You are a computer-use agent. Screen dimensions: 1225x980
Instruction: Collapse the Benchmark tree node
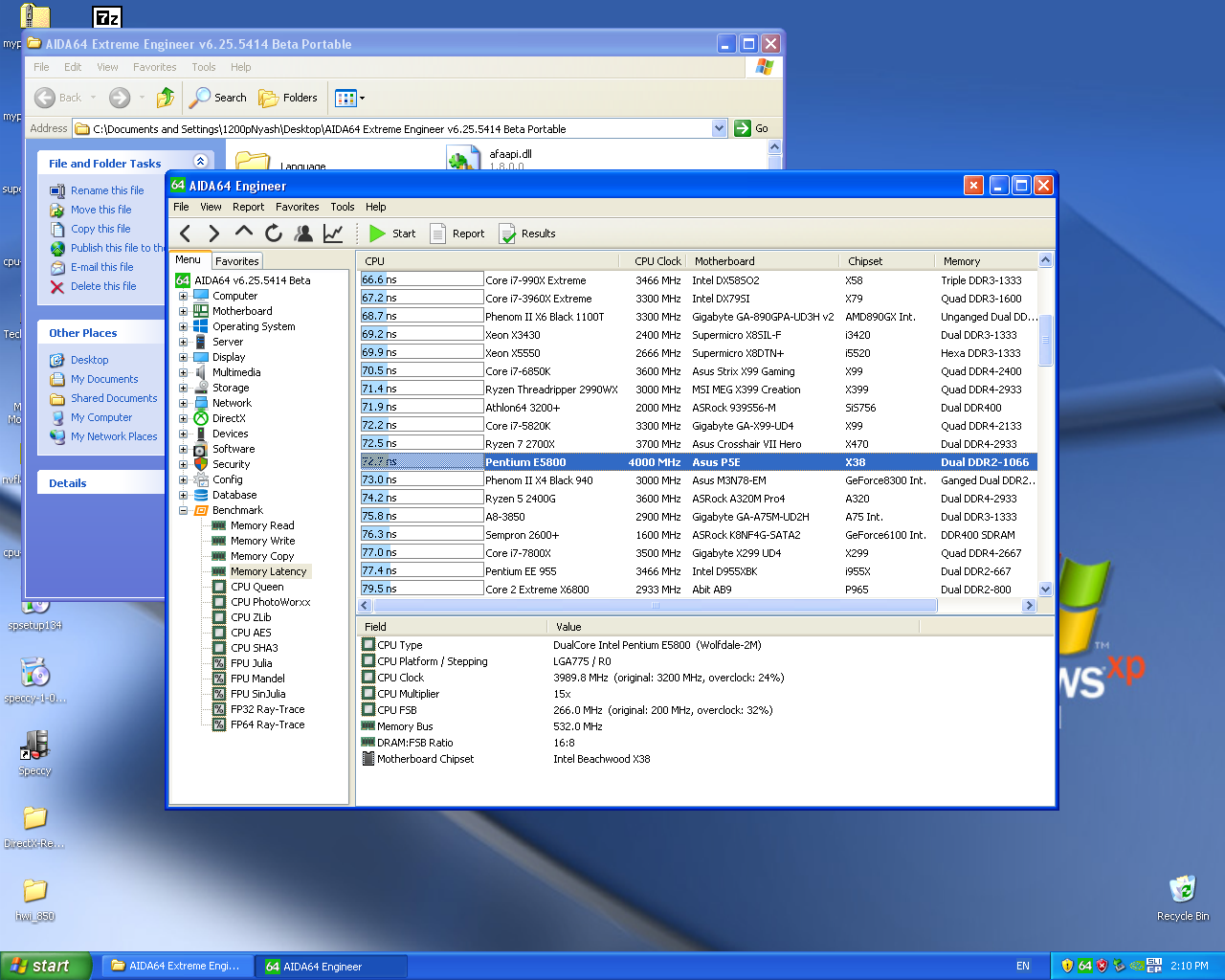point(183,510)
